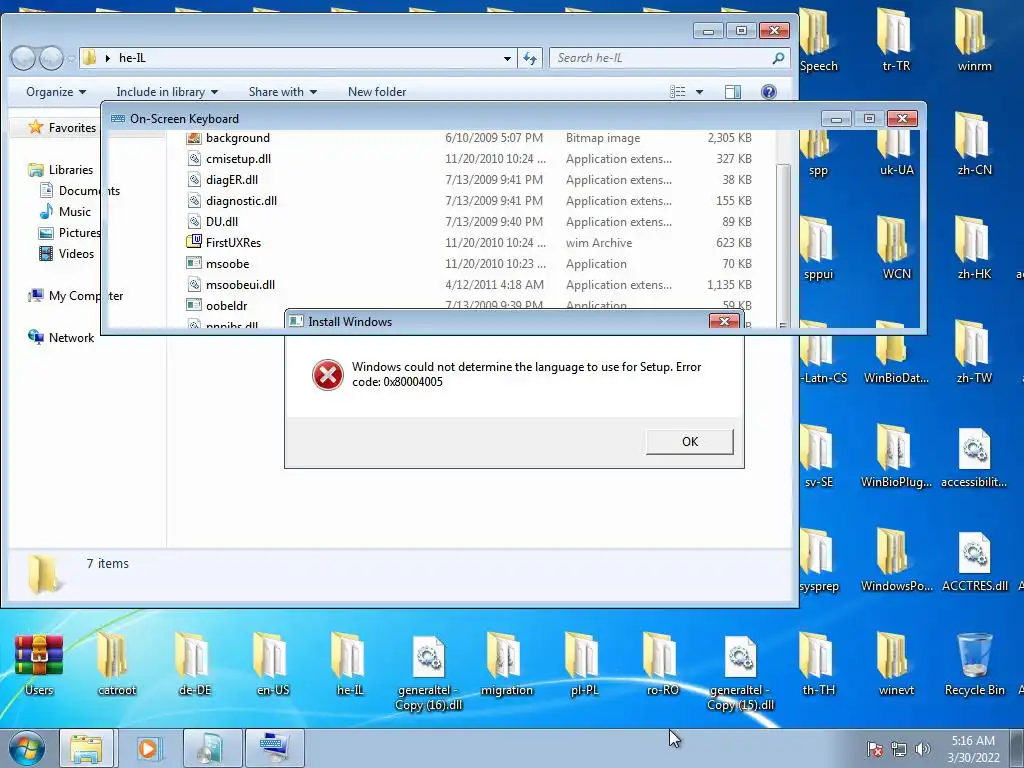The image size is (1024, 768).
Task: Select the zh-CN desktop folder
Action: click(974, 144)
